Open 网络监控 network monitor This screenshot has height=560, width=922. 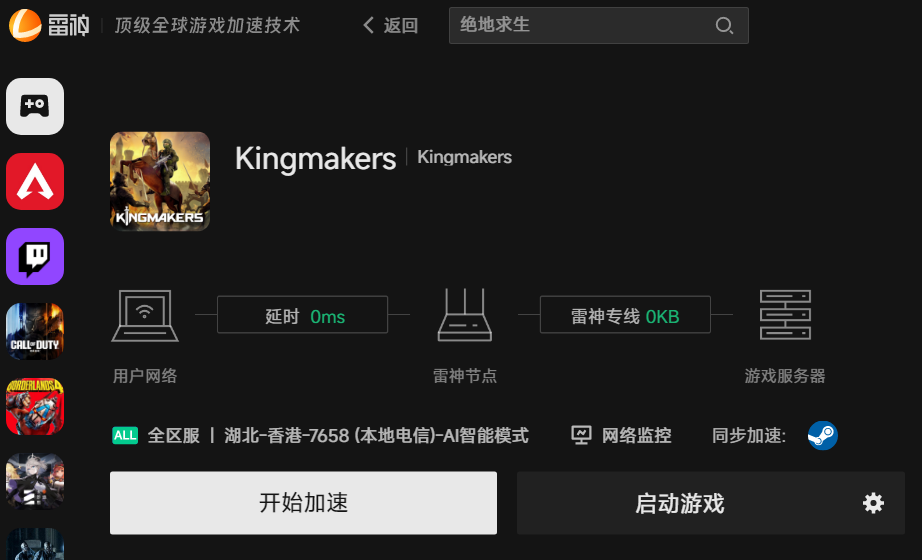click(621, 435)
